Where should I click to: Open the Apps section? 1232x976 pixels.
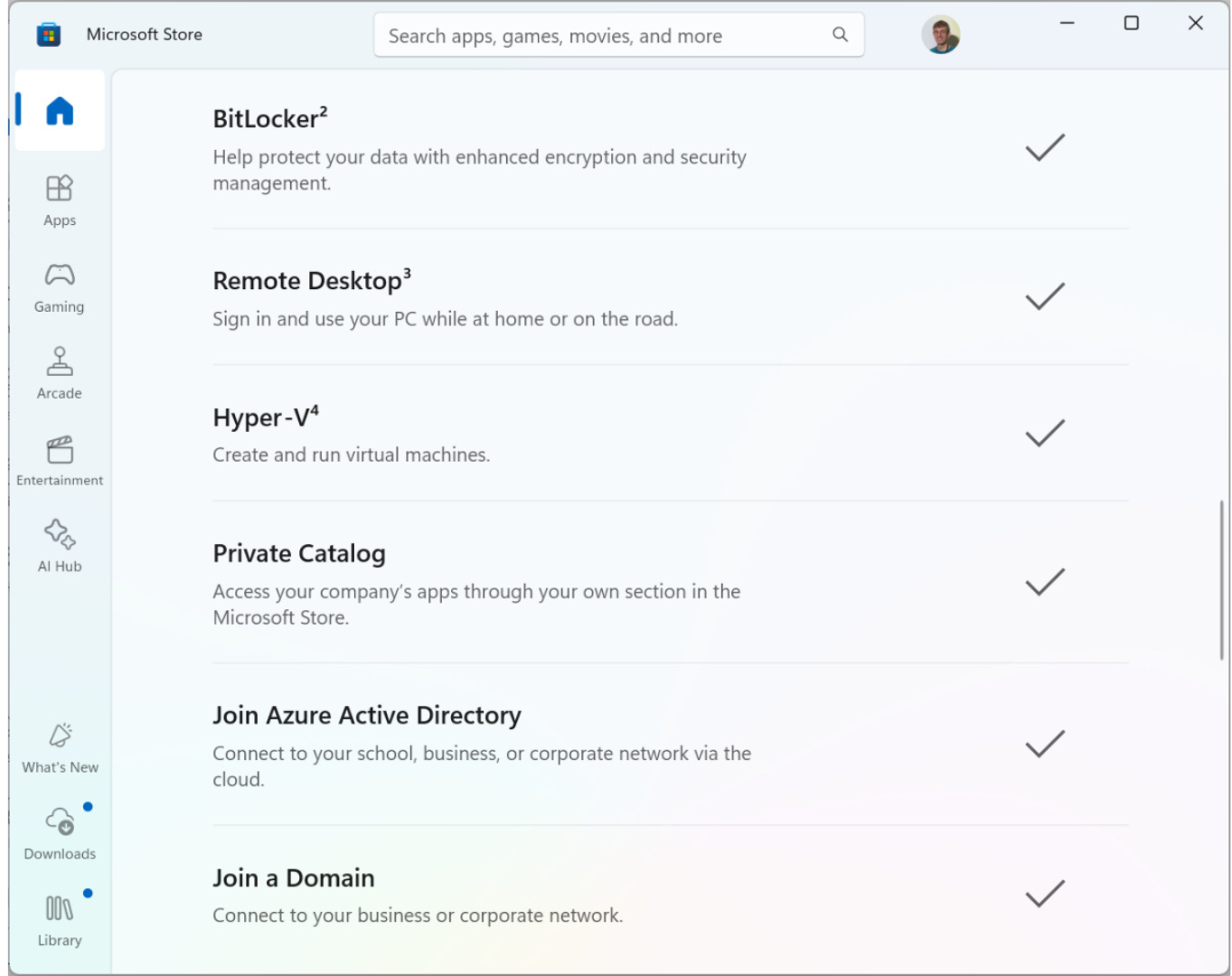60,201
